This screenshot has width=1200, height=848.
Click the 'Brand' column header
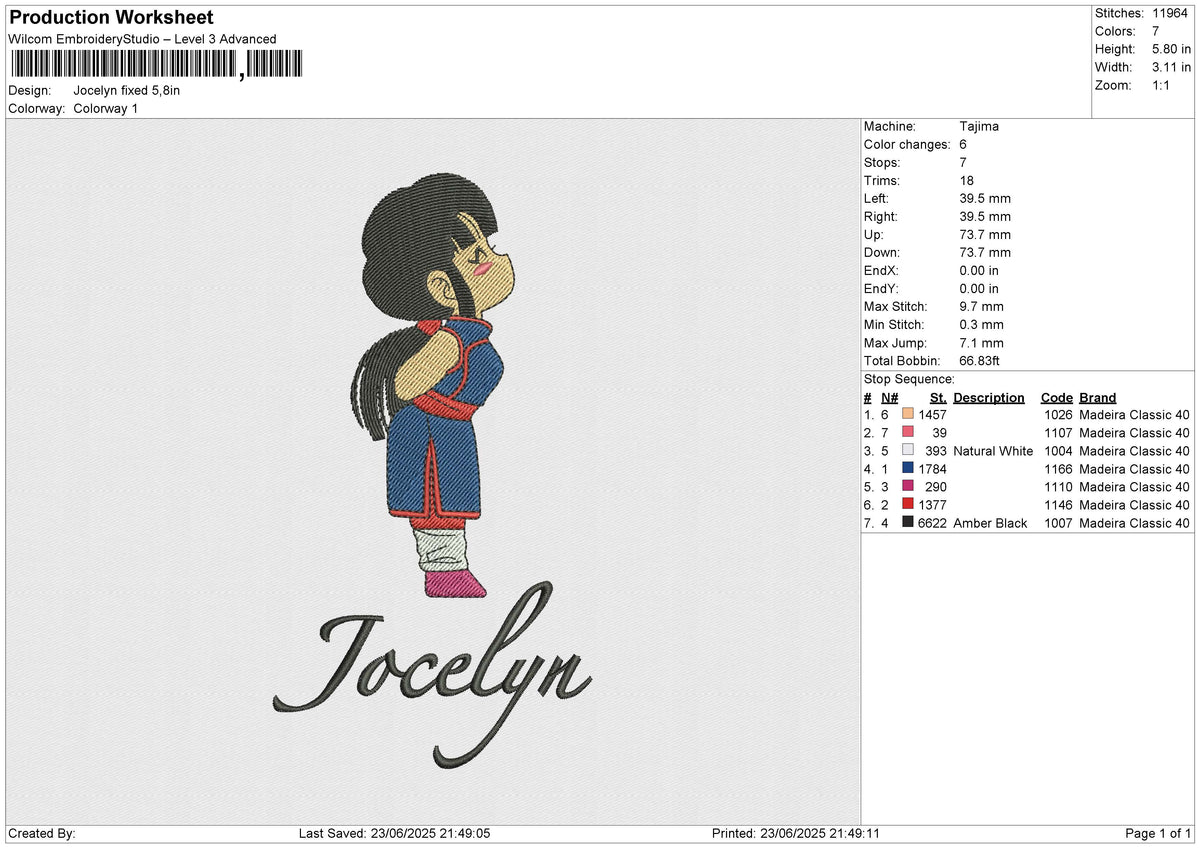(1098, 397)
